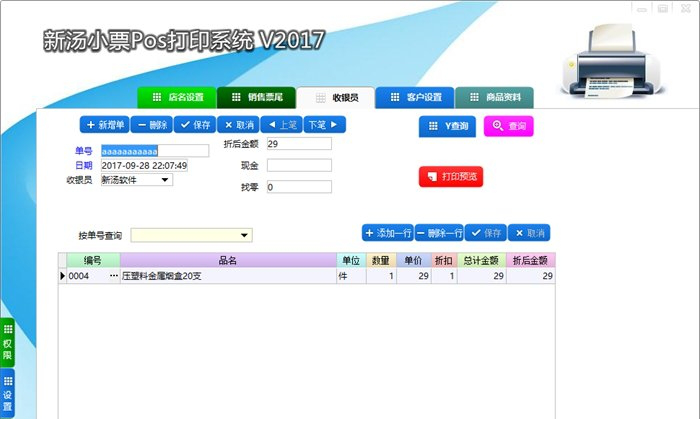The width and height of the screenshot is (700, 435).
Task: Click the 单价 column header
Action: pyautogui.click(x=413, y=260)
